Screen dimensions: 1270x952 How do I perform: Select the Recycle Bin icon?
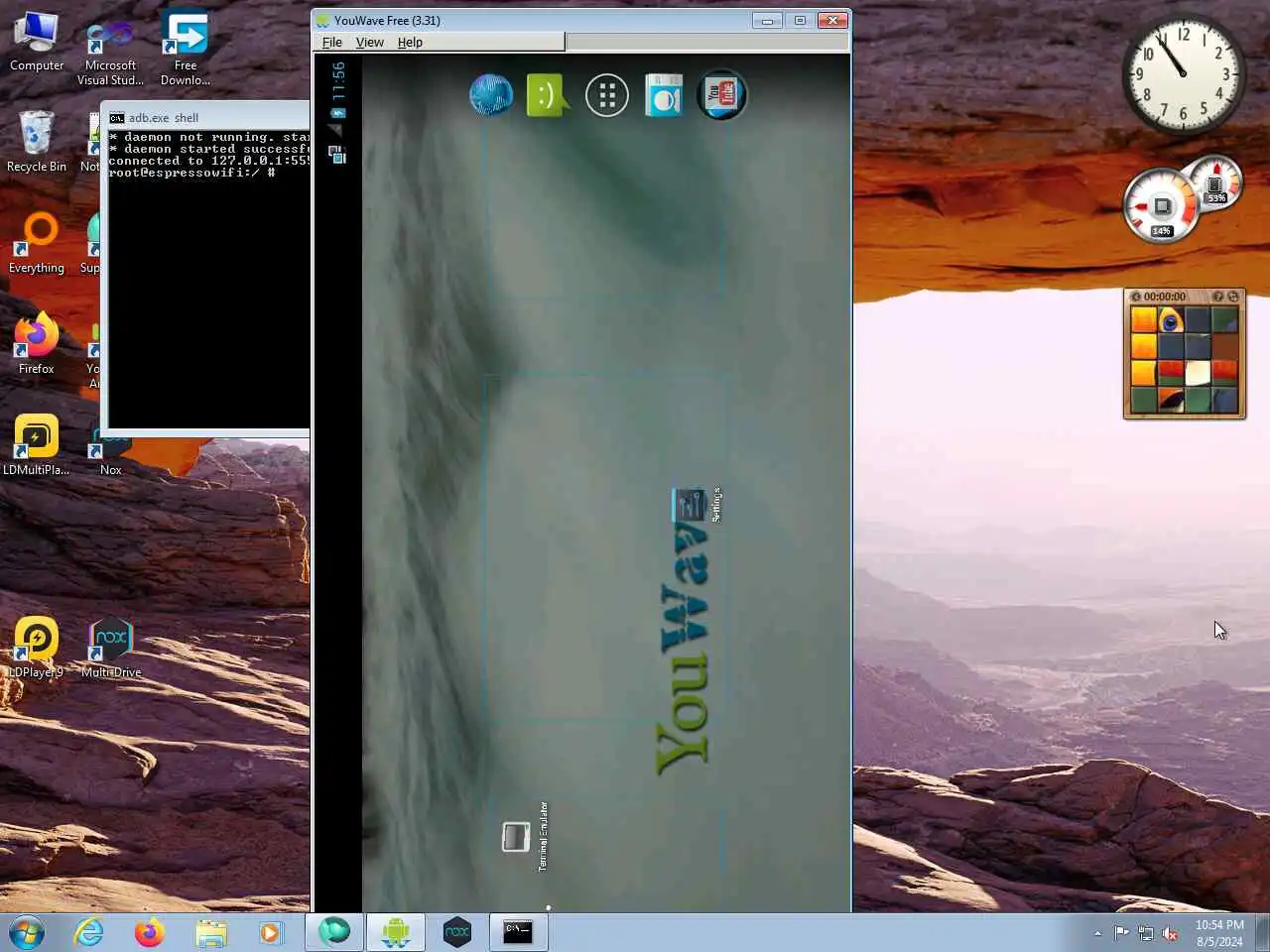coord(37,142)
